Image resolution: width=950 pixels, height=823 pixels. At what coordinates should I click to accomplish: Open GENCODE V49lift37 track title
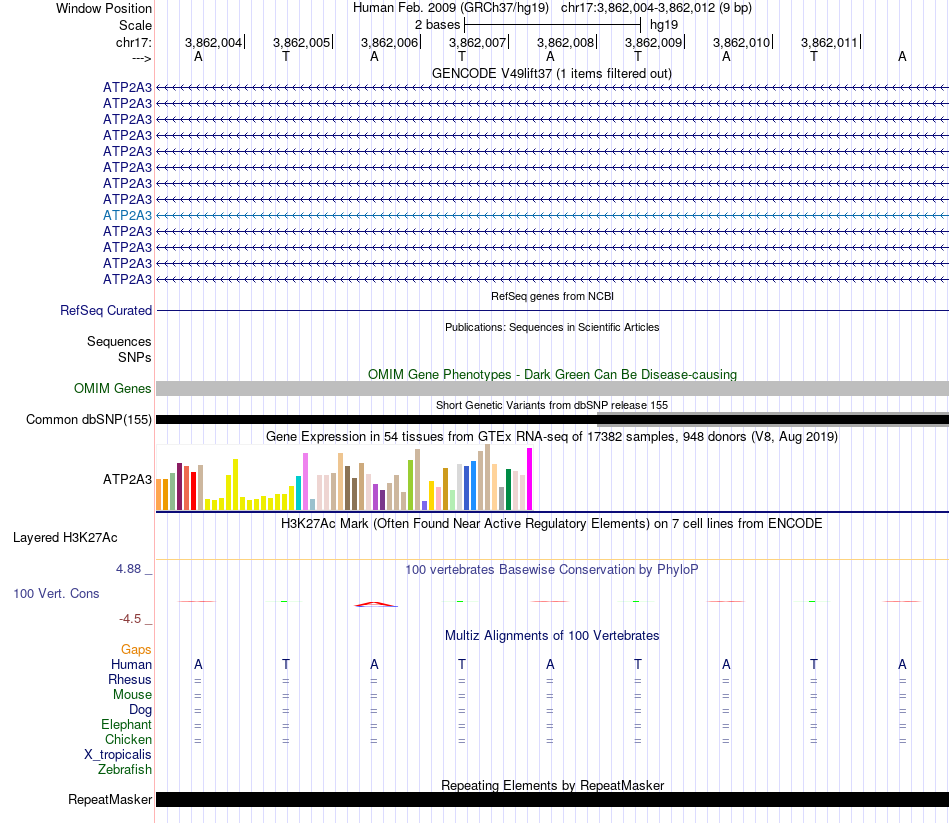click(552, 73)
